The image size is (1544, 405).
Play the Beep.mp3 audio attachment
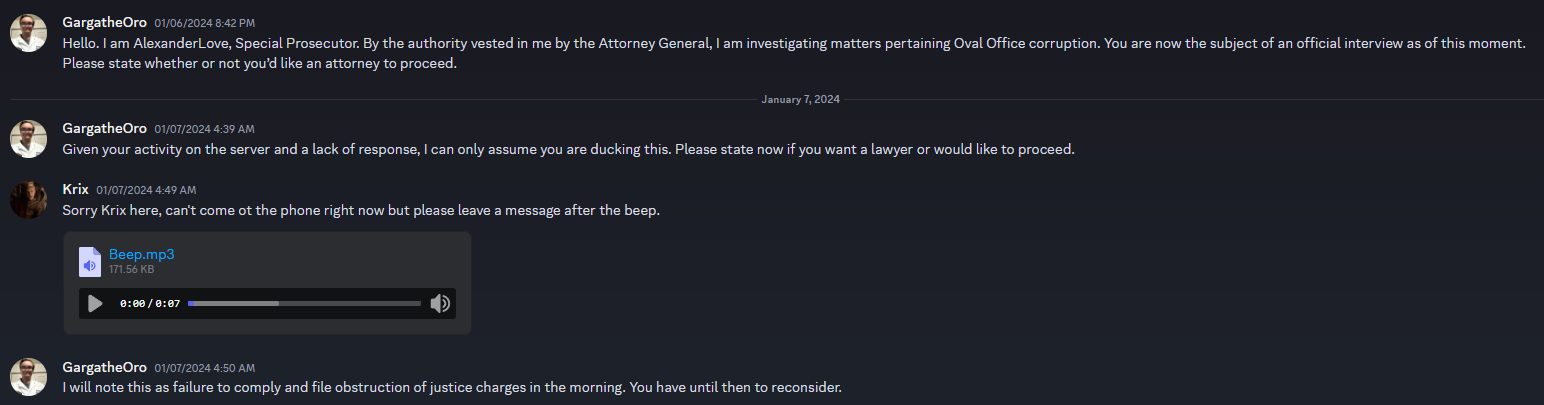[95, 303]
